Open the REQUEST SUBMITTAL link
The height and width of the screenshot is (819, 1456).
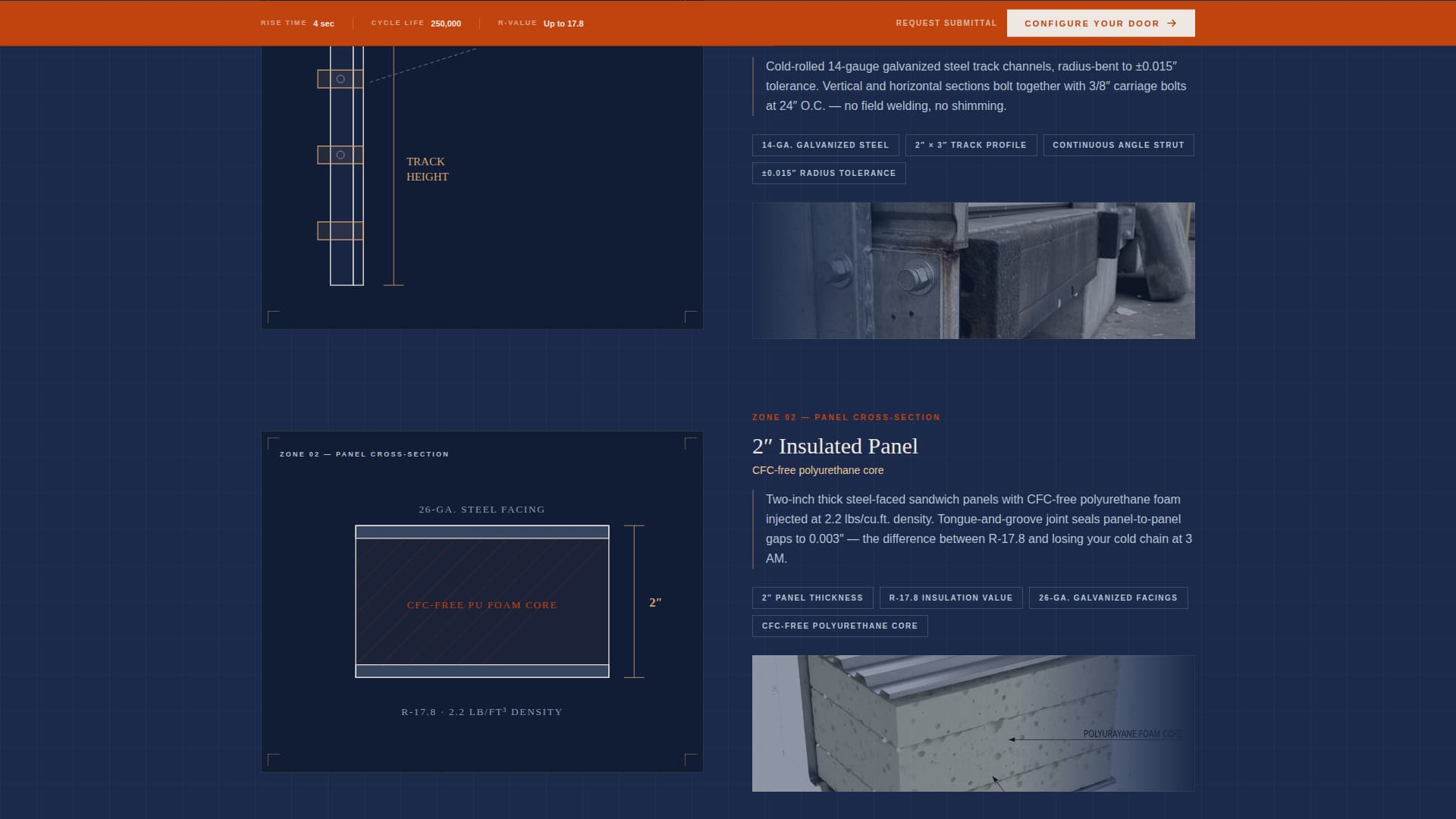pyautogui.click(x=946, y=23)
